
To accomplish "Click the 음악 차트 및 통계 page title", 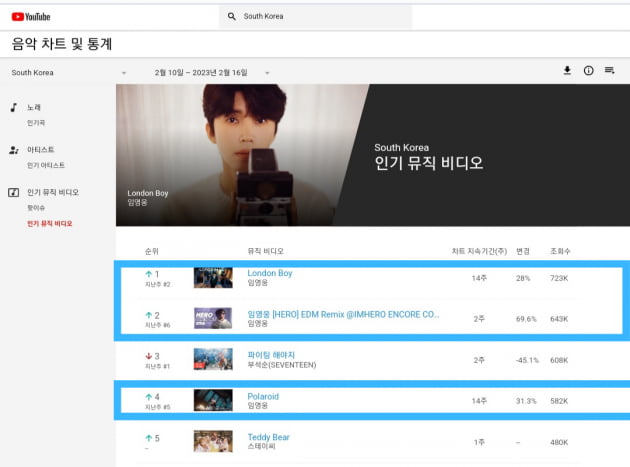I will [x=61, y=44].
